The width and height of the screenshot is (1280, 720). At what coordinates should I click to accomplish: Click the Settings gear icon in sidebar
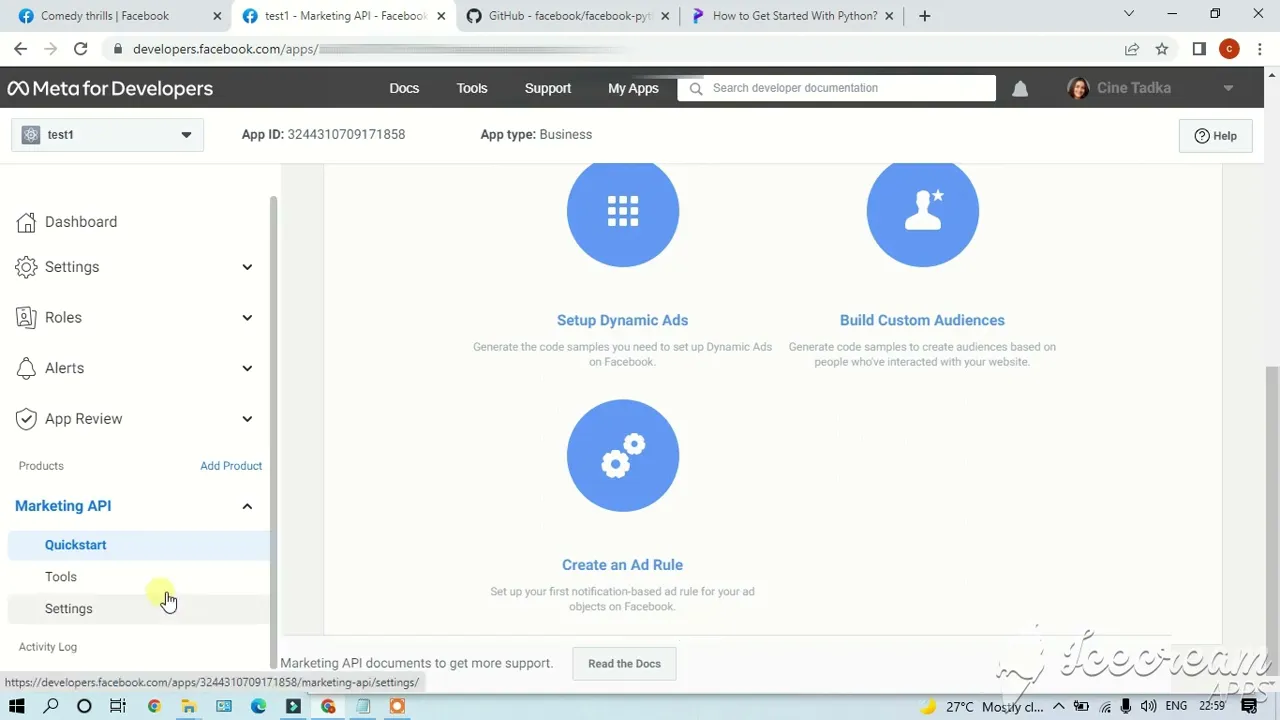(26, 267)
